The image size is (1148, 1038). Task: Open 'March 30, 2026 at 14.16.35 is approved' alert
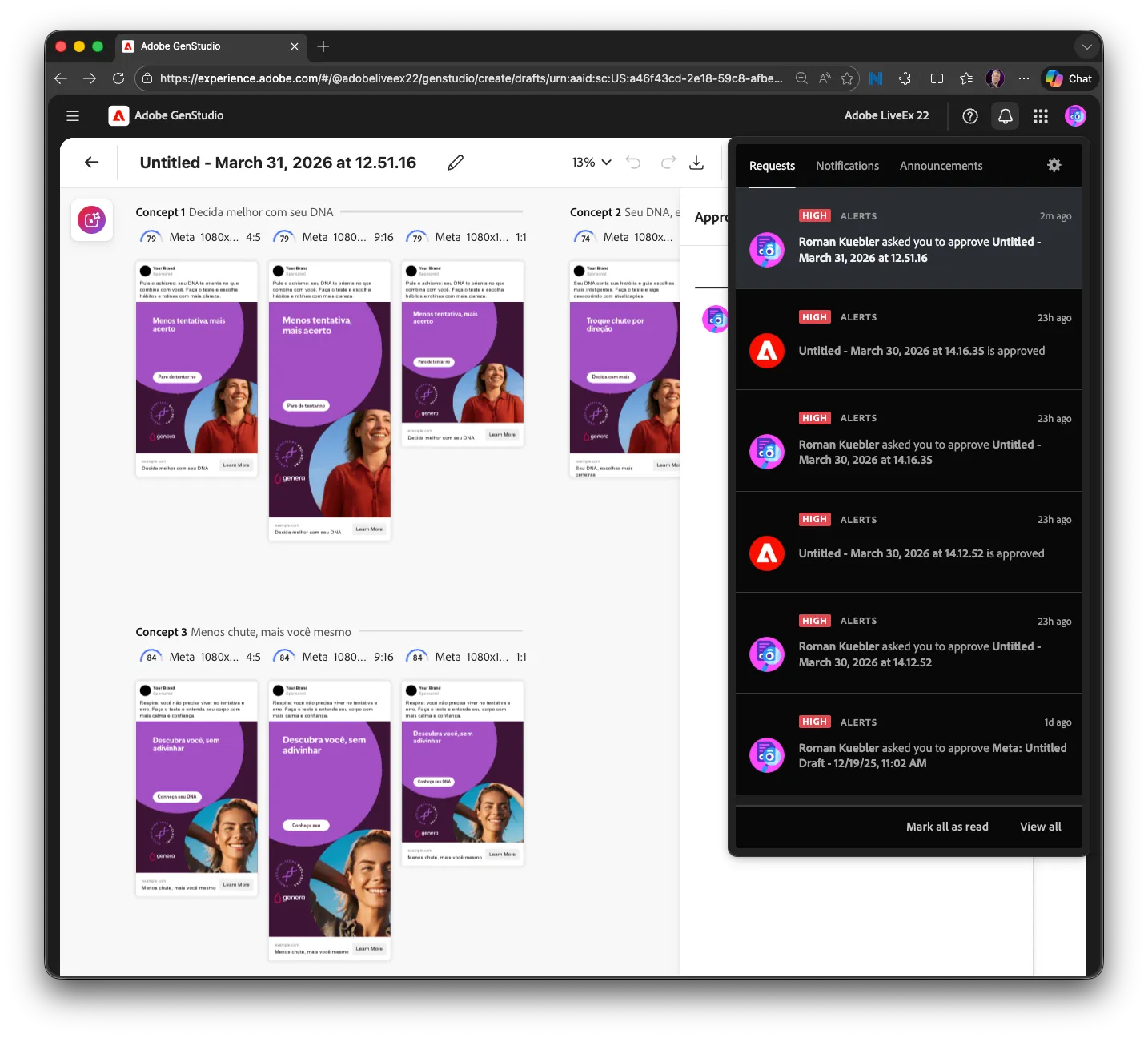pyautogui.click(x=909, y=340)
